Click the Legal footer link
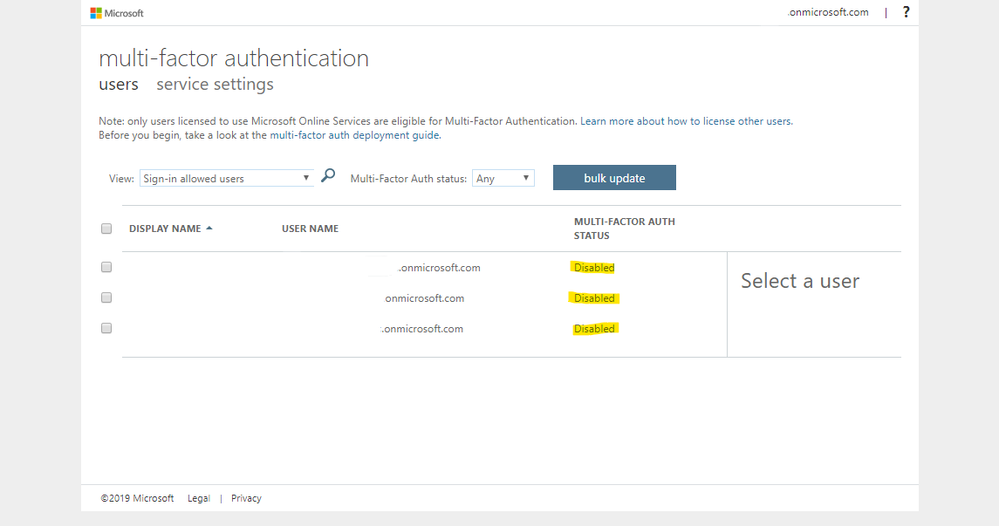 [x=198, y=498]
